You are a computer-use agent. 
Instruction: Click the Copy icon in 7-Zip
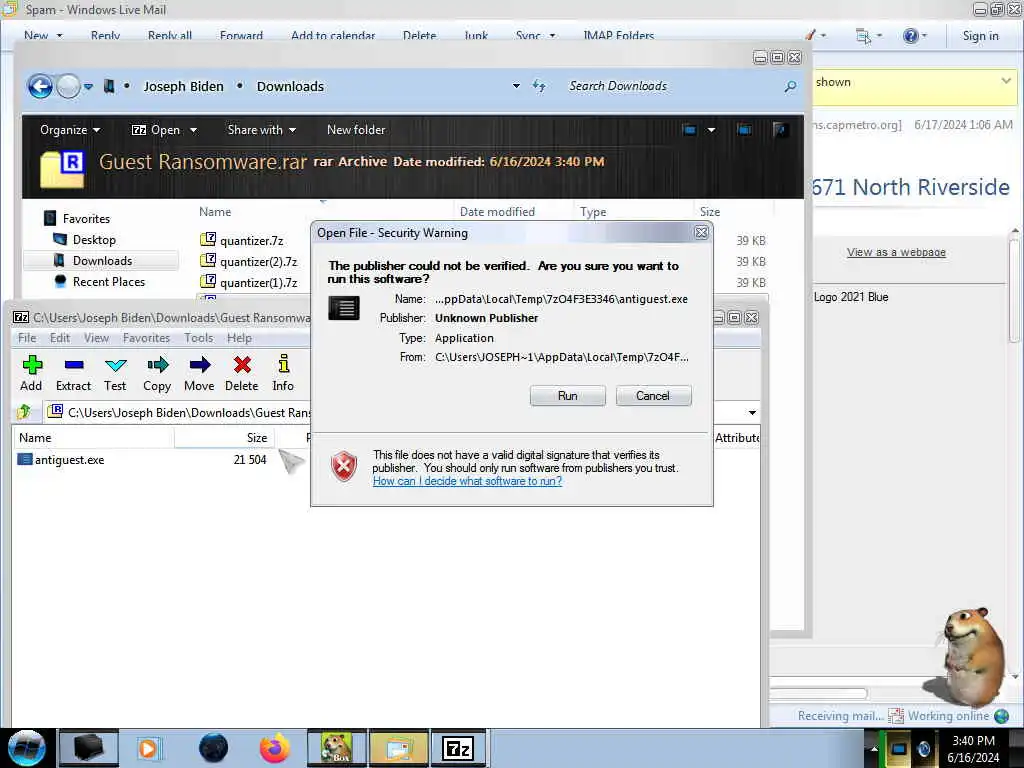point(157,364)
